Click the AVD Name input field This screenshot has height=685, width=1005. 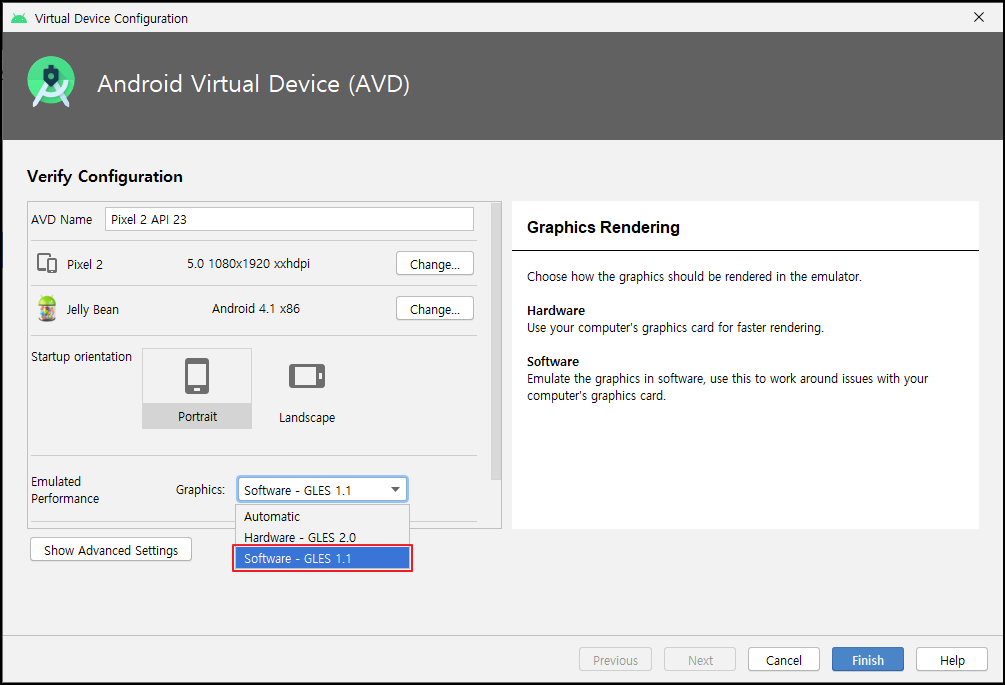[x=289, y=219]
